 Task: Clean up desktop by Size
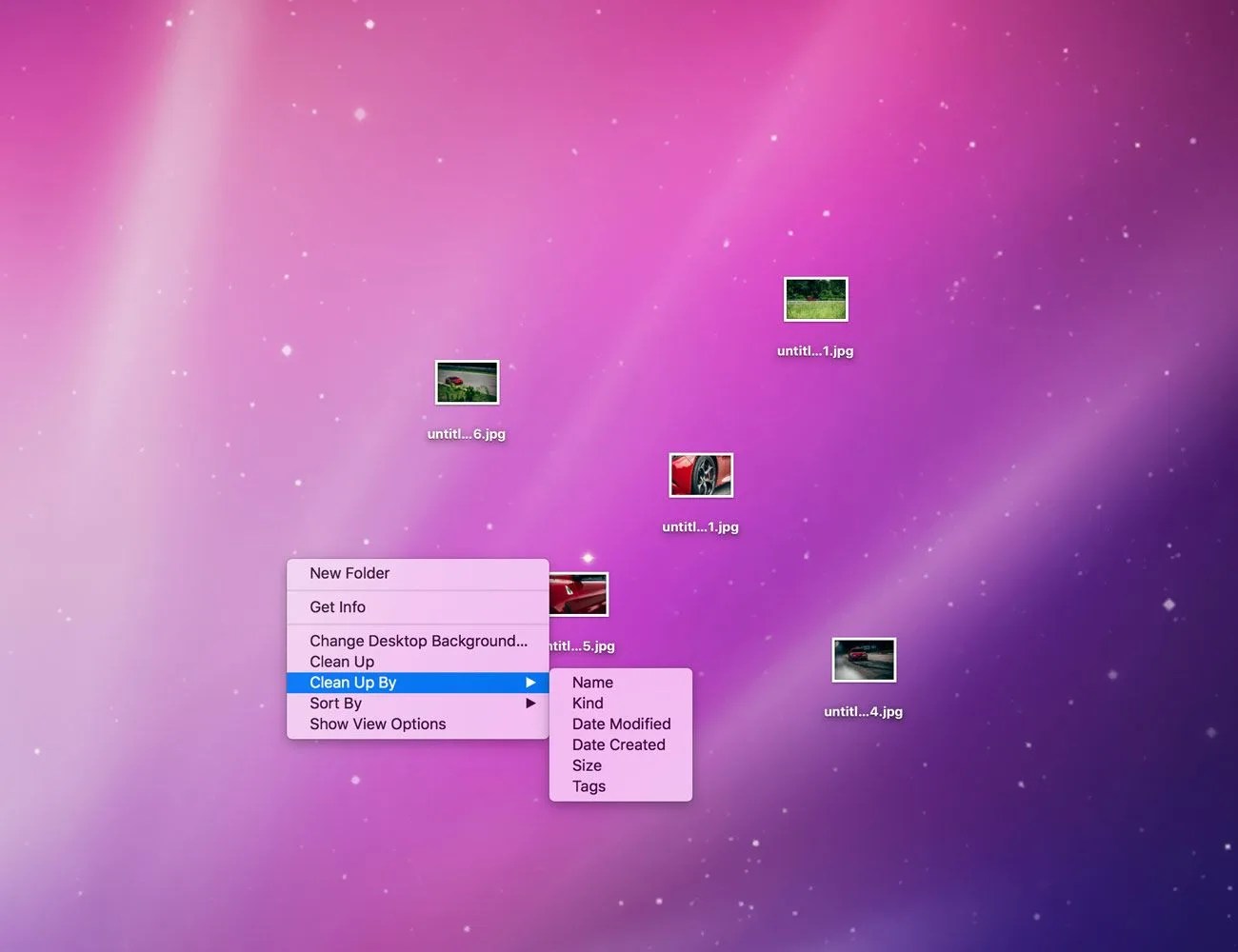click(x=621, y=766)
